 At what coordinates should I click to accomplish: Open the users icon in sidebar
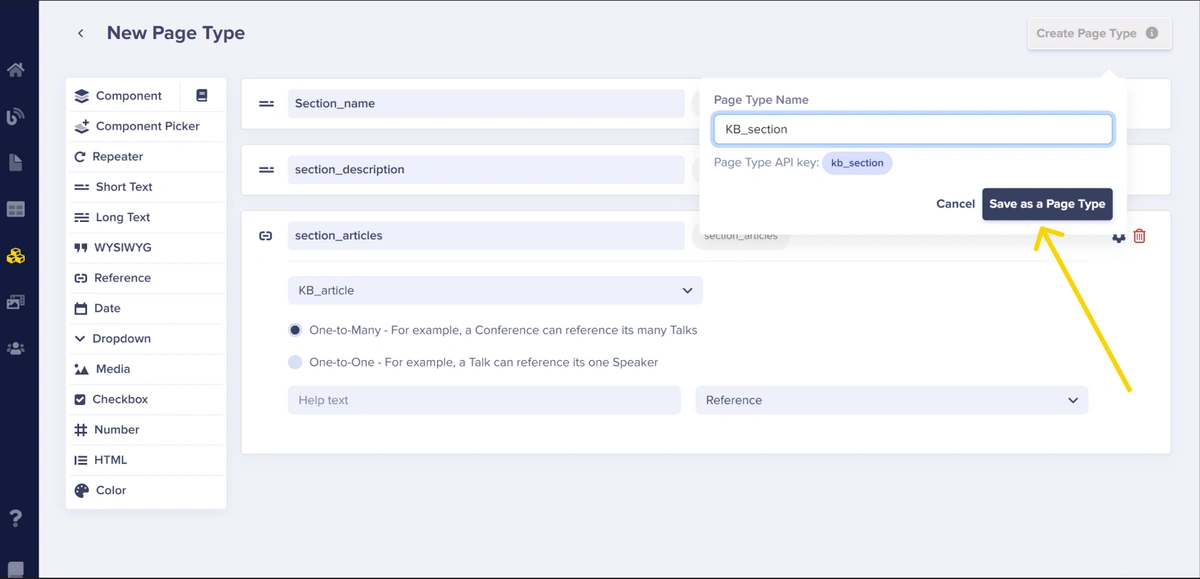tap(15, 349)
